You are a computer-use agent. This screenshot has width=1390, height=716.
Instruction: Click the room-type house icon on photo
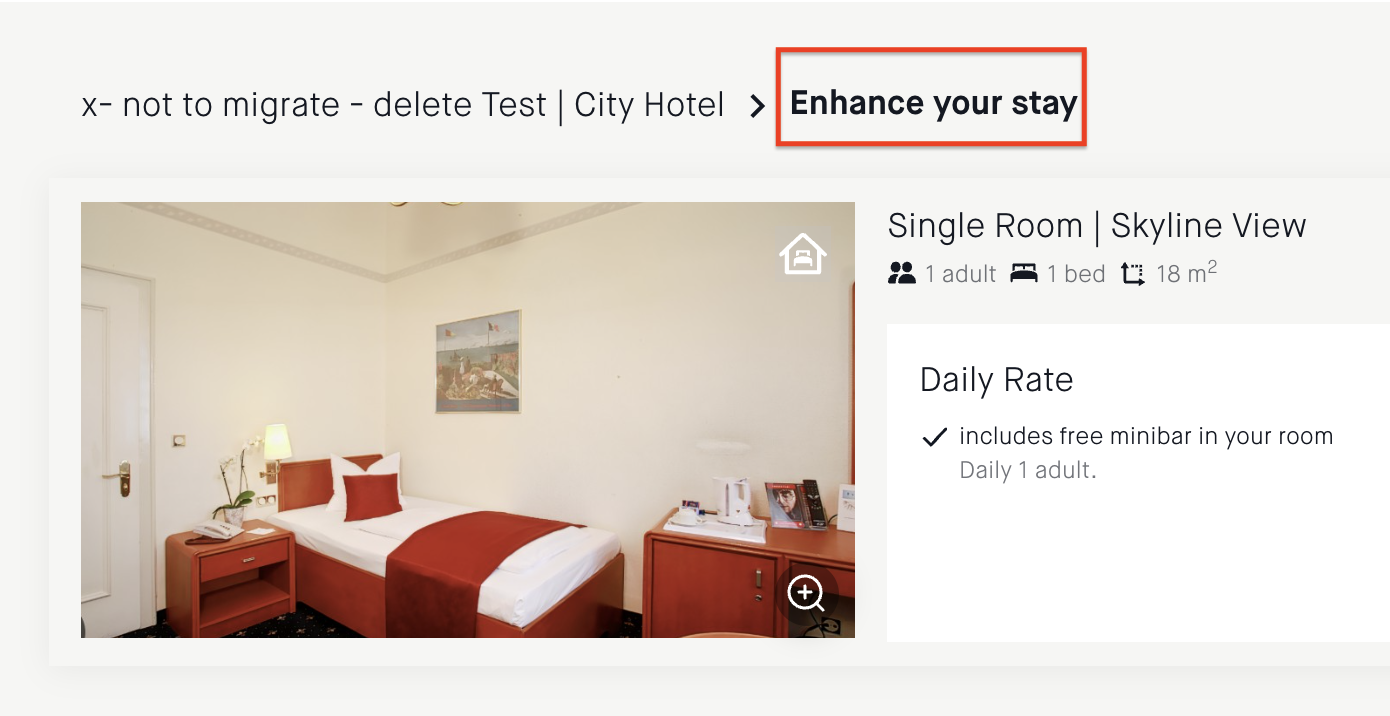tap(803, 253)
